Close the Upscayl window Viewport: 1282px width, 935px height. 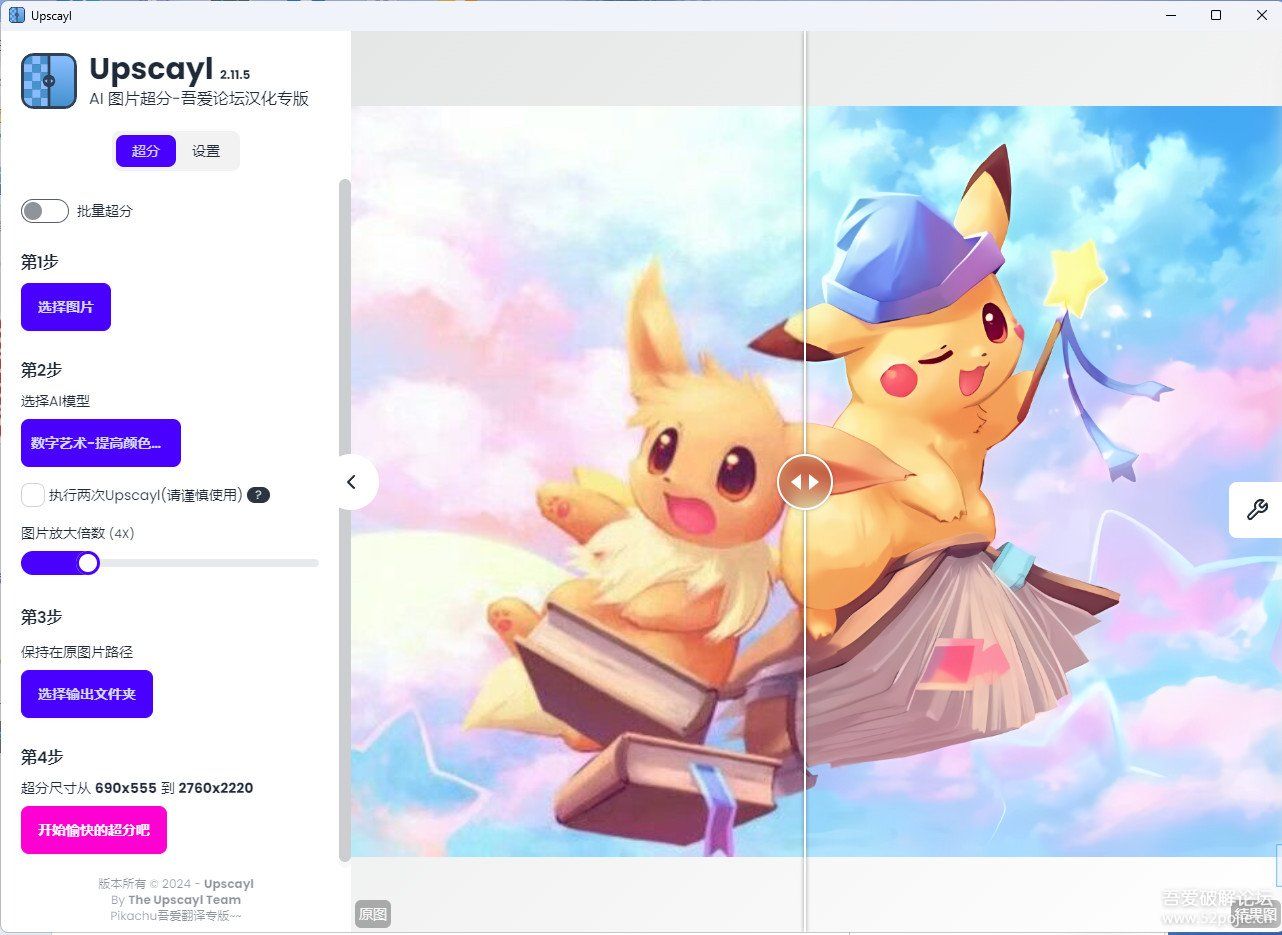click(x=1261, y=15)
